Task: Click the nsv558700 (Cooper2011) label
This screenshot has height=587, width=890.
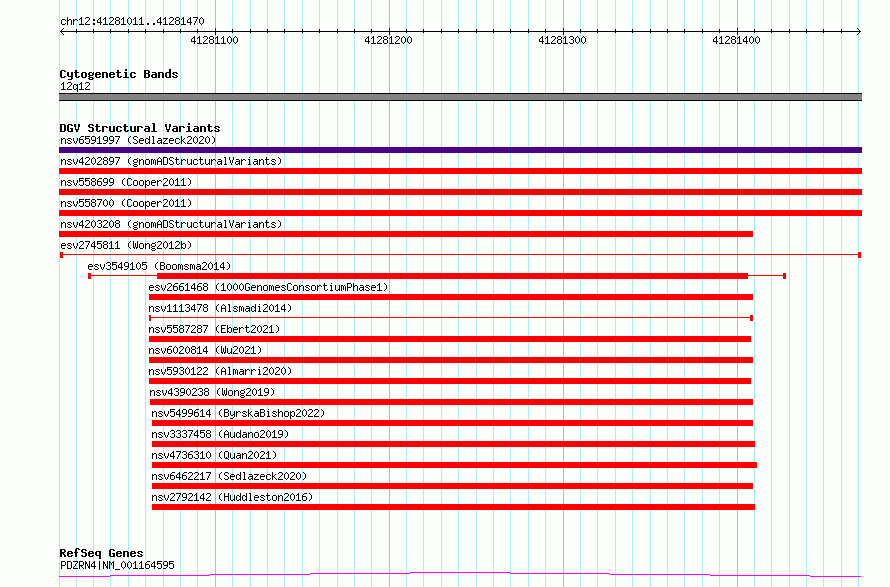Action: pos(126,203)
